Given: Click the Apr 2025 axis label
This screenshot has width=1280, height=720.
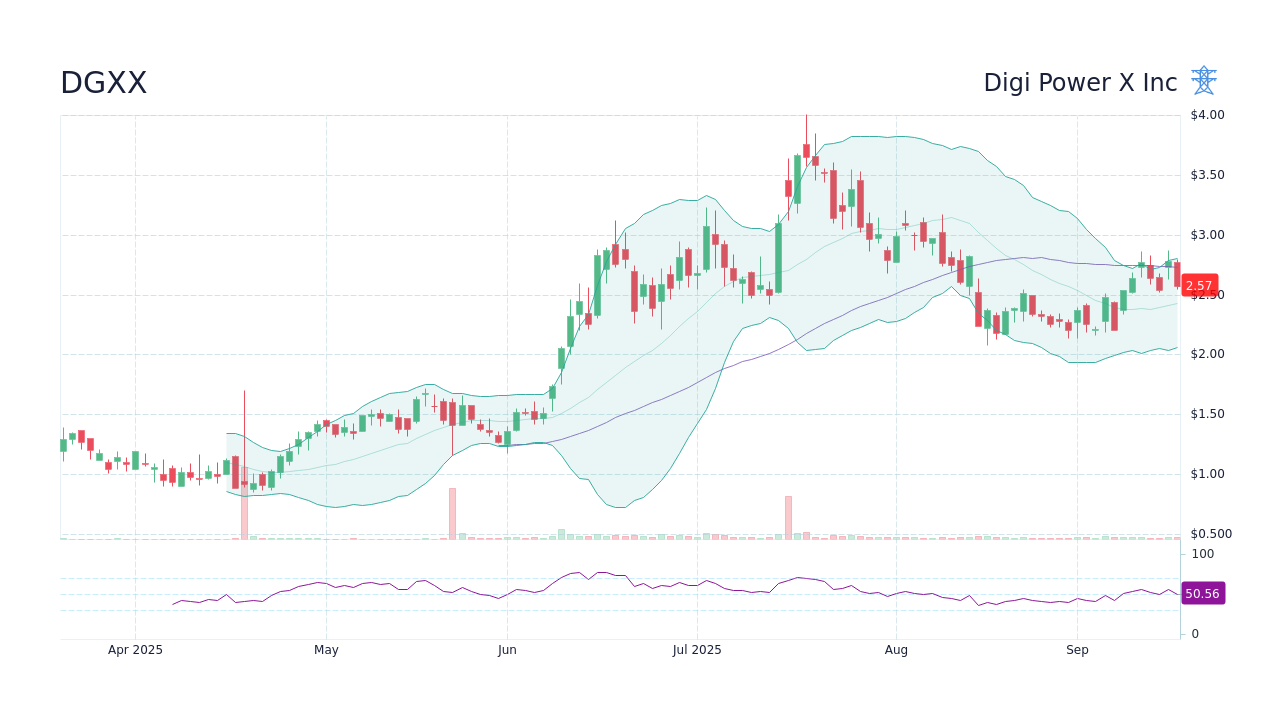Looking at the screenshot, I should [x=133, y=649].
